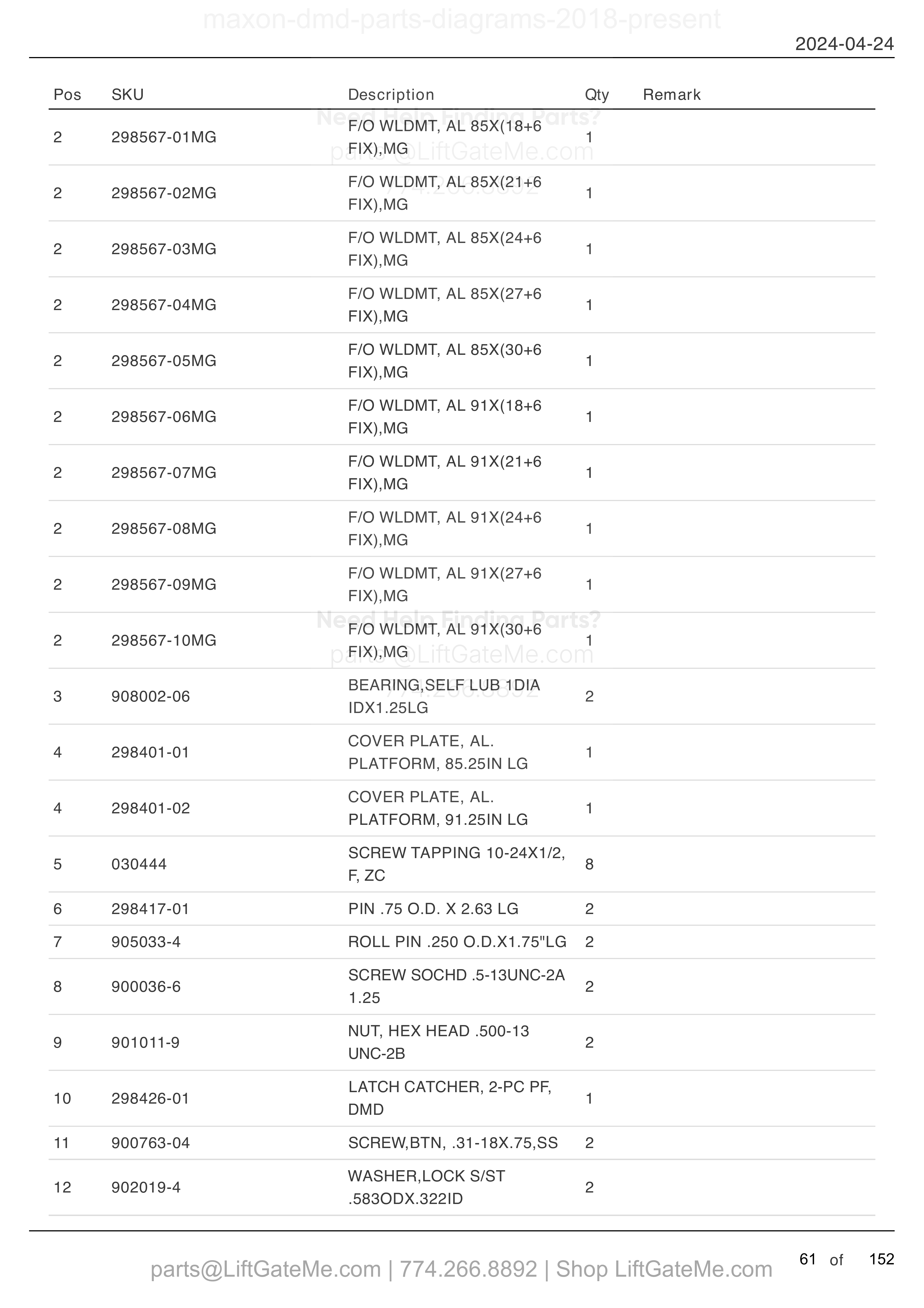Select SKU 298567-05MG
Viewport: 924px width, 1308px height.
pyautogui.click(x=164, y=361)
